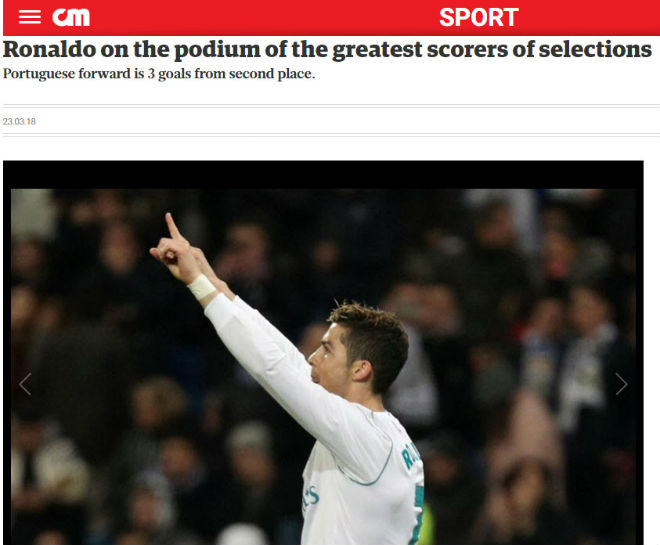Open the main Ronaldo gallery photo
660x545 pixels.
[323, 366]
